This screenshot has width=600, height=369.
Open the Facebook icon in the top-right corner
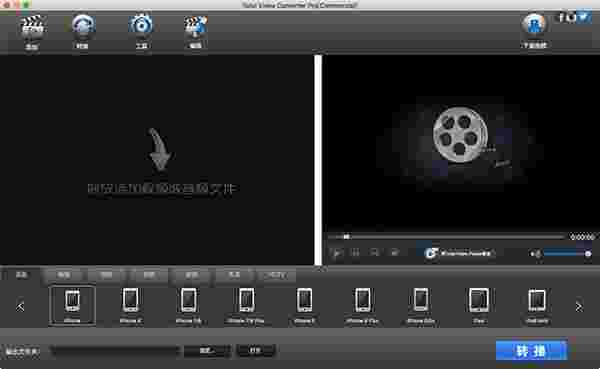click(561, 17)
